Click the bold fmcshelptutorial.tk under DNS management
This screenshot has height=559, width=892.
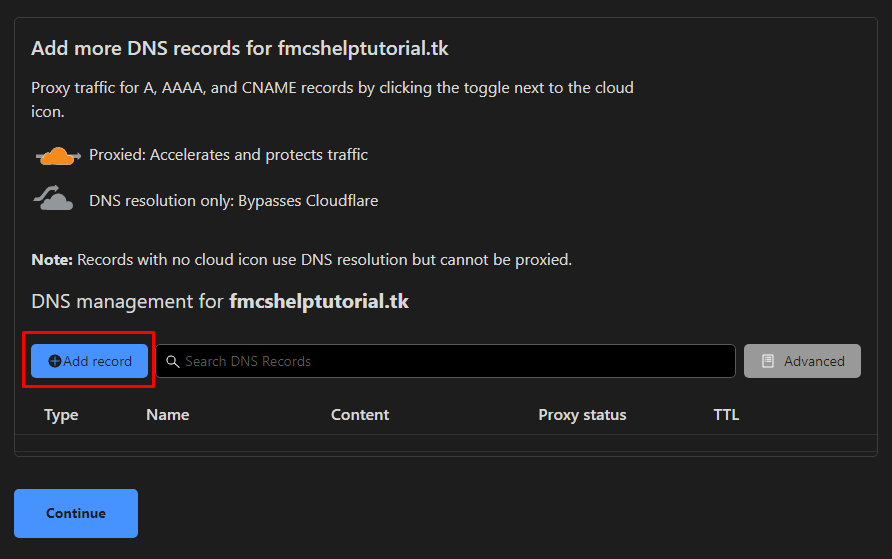319,301
